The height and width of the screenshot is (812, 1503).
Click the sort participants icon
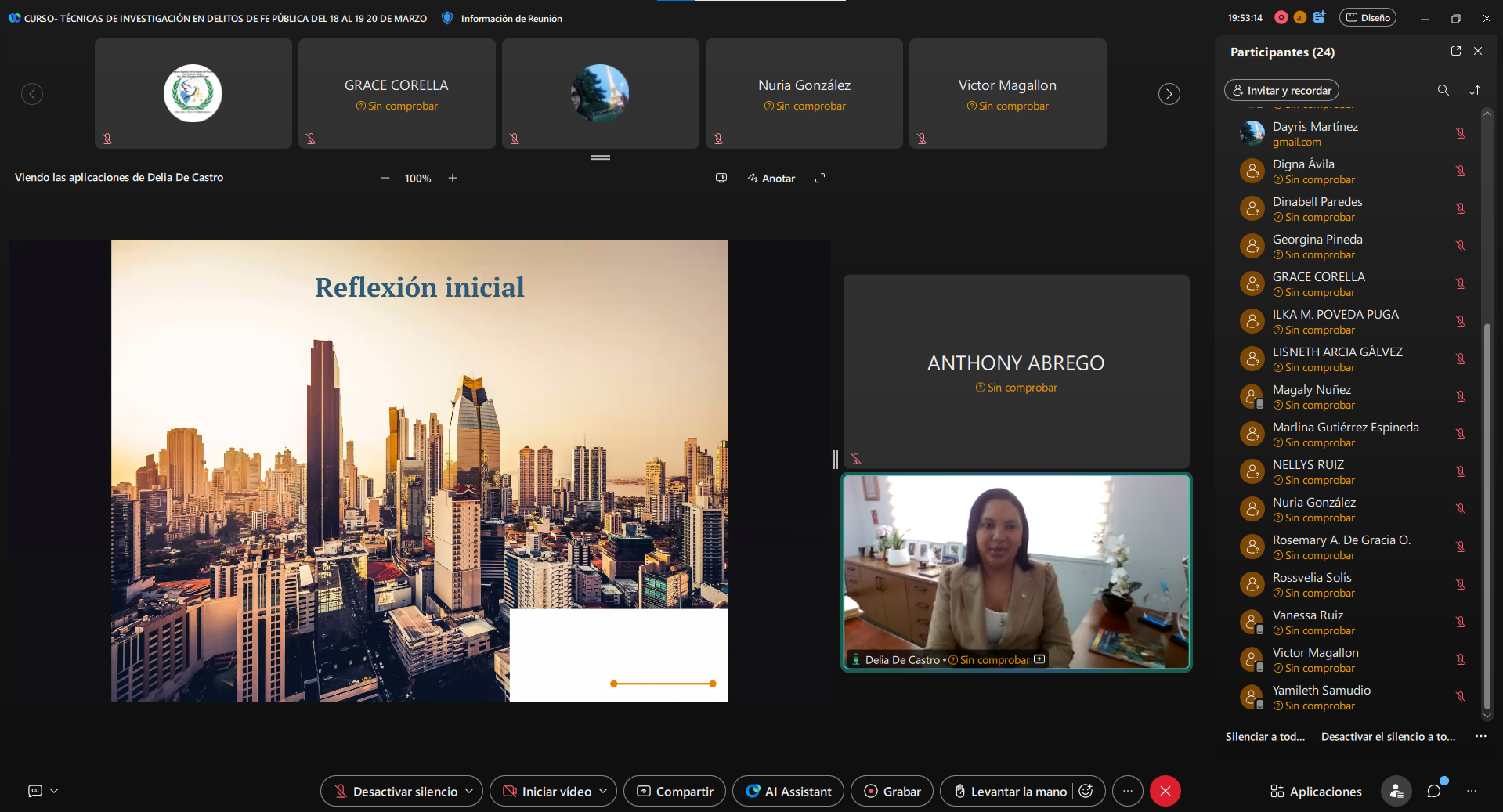(1475, 90)
